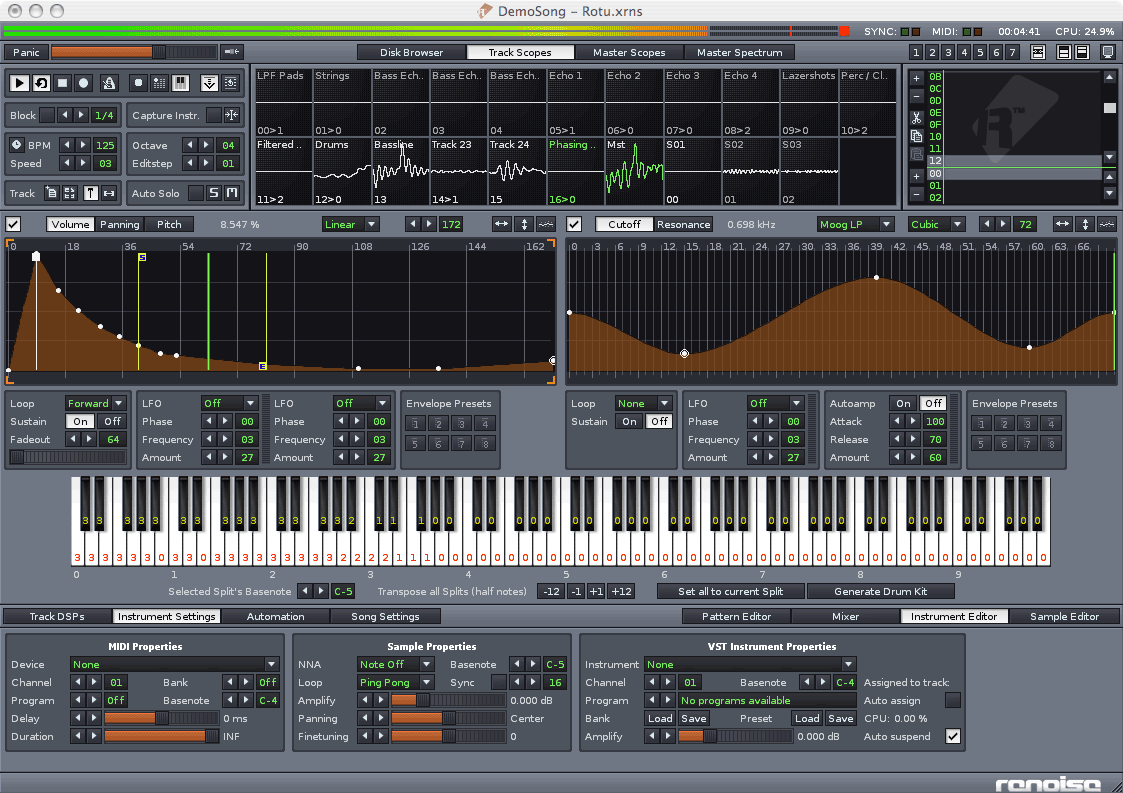Screen dimensions: 1123x793
Task: Stop playback with the square Stop button
Action: [x=62, y=83]
